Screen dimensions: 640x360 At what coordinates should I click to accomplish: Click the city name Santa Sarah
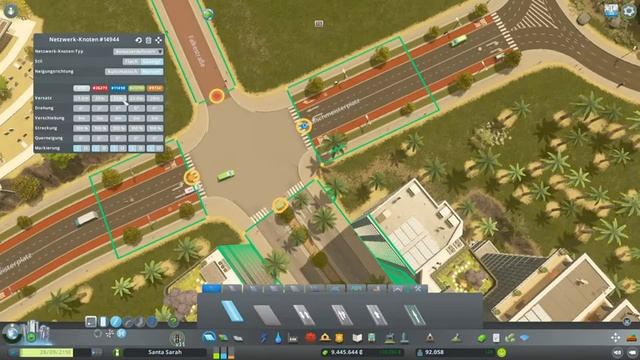pos(165,352)
